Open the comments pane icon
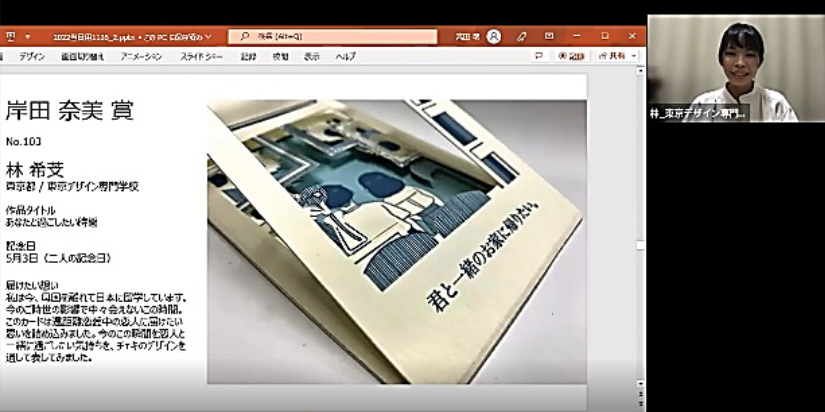 point(538,57)
